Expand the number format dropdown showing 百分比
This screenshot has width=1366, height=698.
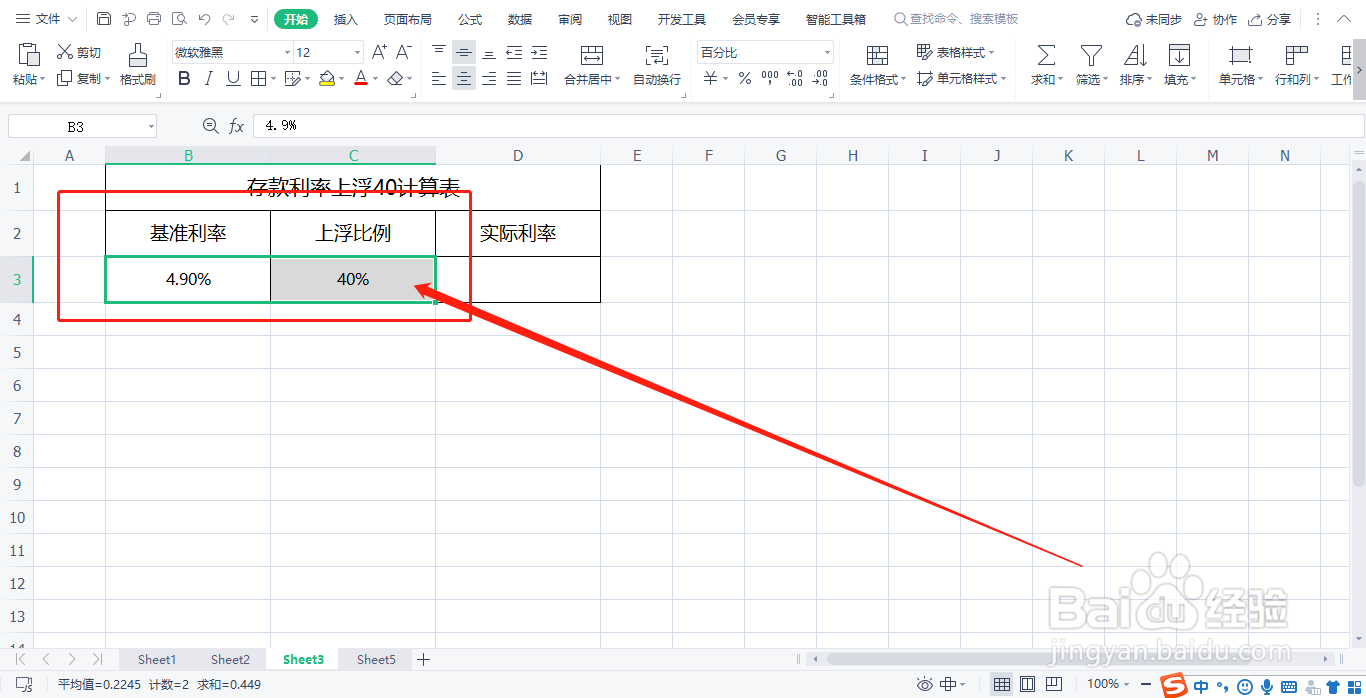(827, 50)
